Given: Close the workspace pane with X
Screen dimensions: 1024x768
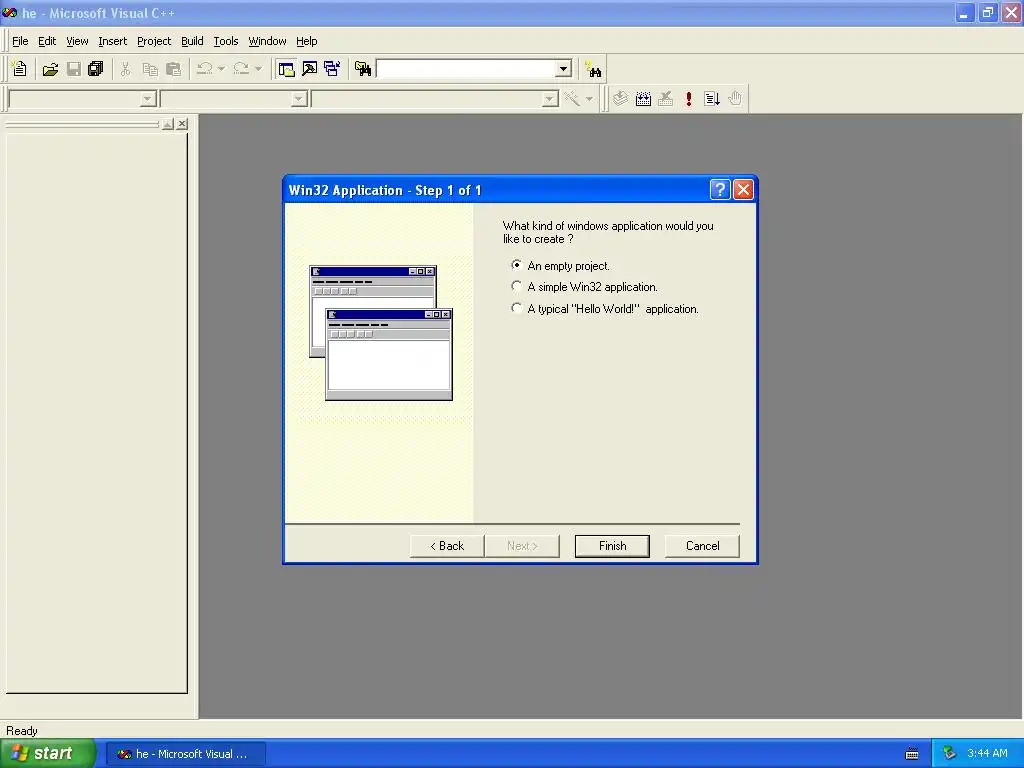Looking at the screenshot, I should click(182, 123).
